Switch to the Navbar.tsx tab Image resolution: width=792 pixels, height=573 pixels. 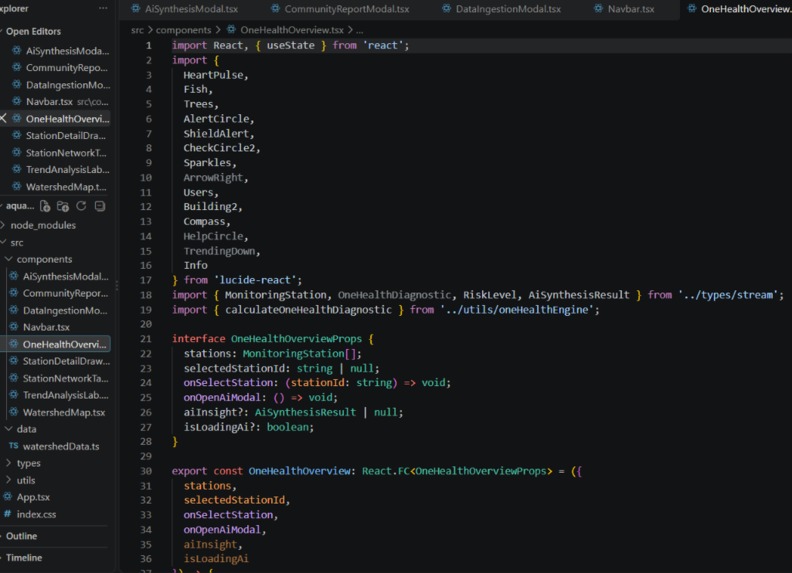[625, 9]
